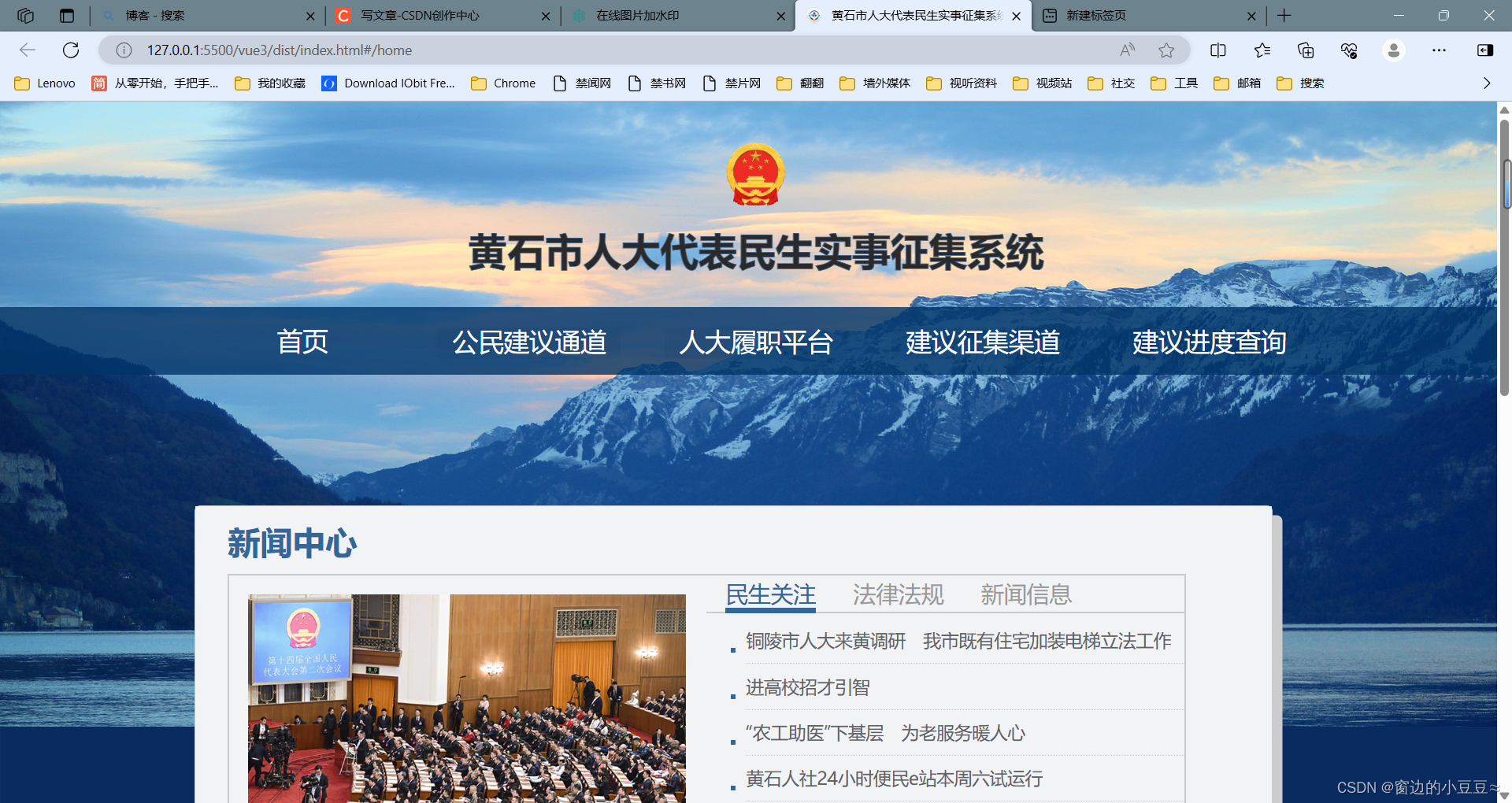1512x803 pixels.
Task: Select the 民生关注 news tab
Action: click(x=771, y=595)
